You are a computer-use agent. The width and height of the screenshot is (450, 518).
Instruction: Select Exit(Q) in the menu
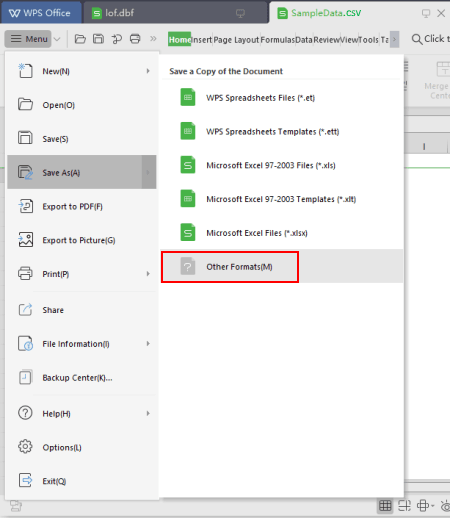point(82,481)
